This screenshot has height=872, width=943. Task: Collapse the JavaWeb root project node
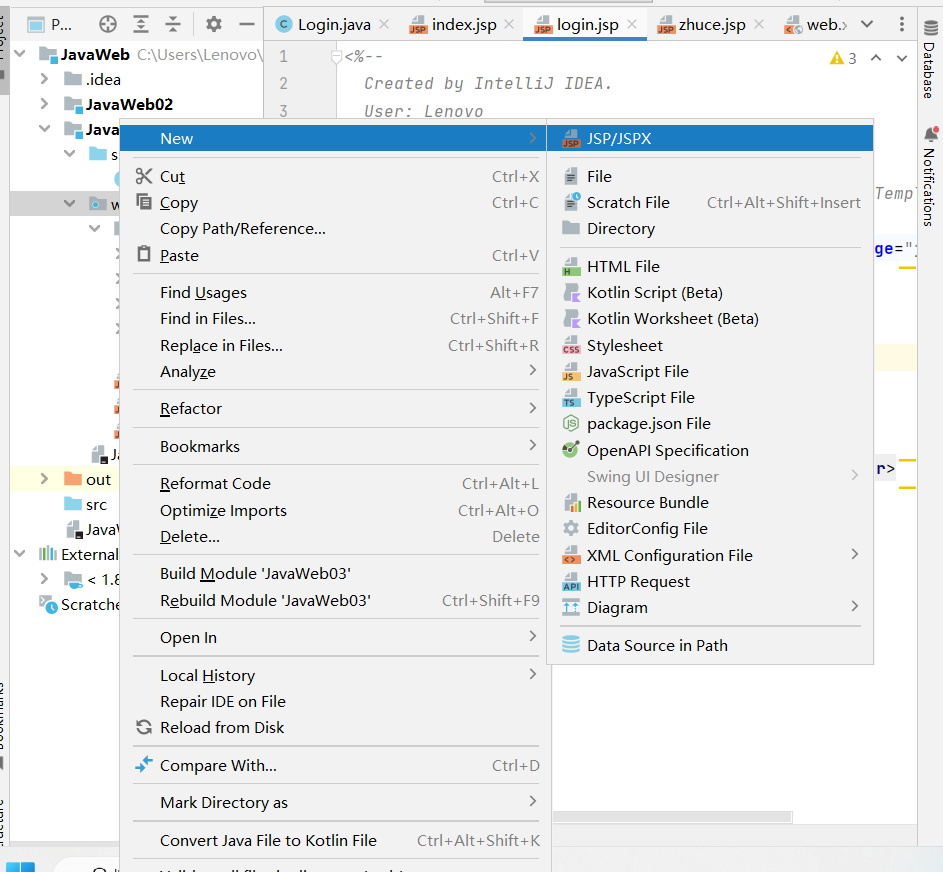click(20, 54)
